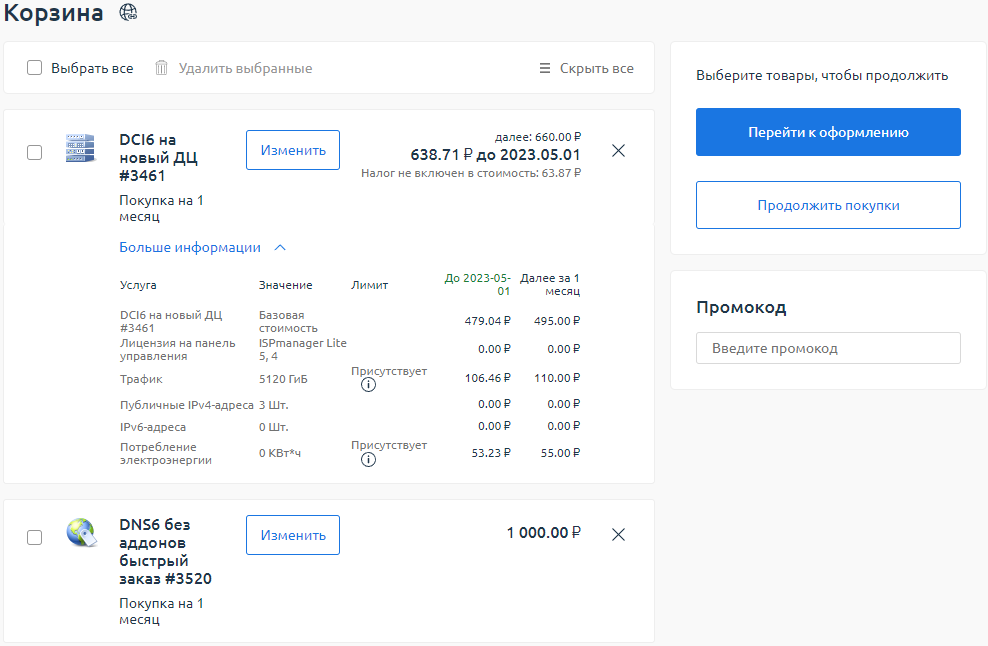Click Продолжить покупки button

click(x=828, y=205)
